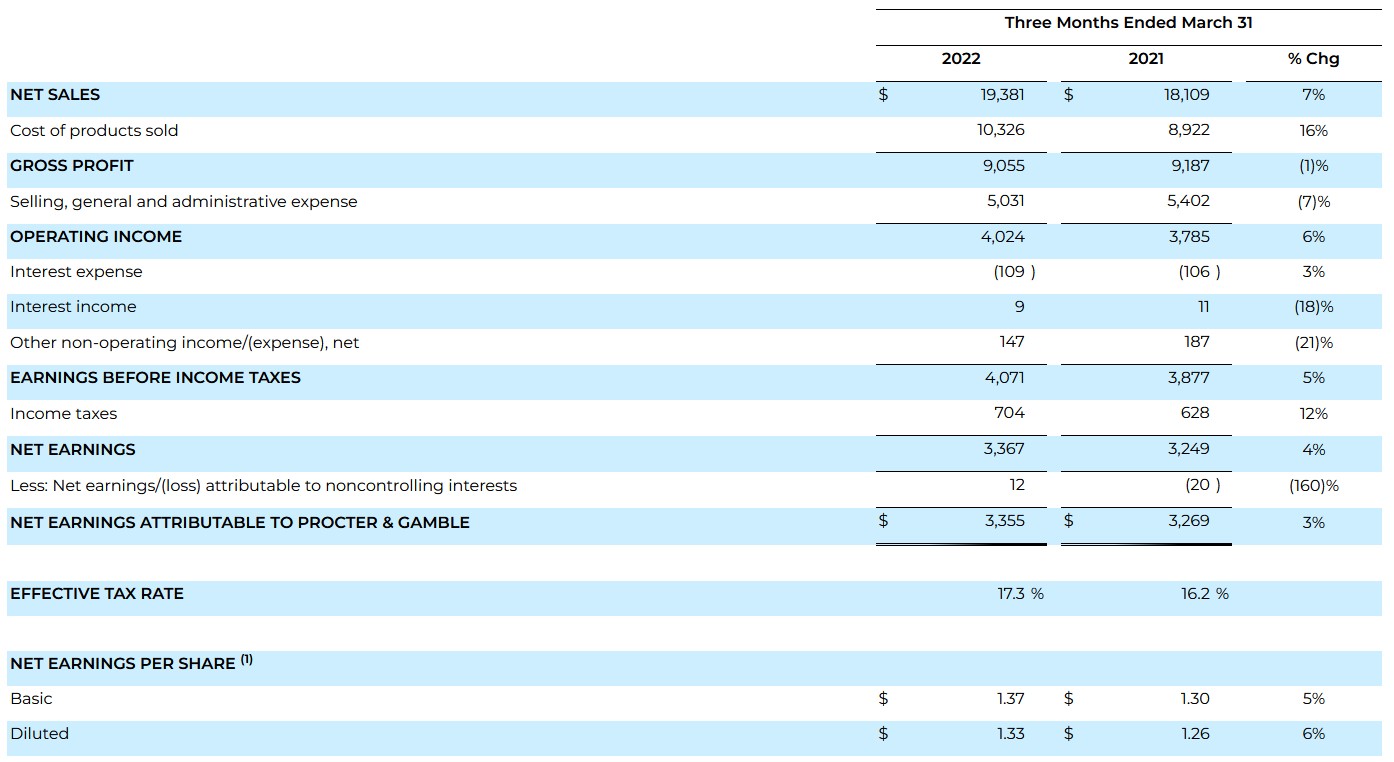The height and width of the screenshot is (762, 1394).
Task: Click the NET SALES row label
Action: [55, 95]
